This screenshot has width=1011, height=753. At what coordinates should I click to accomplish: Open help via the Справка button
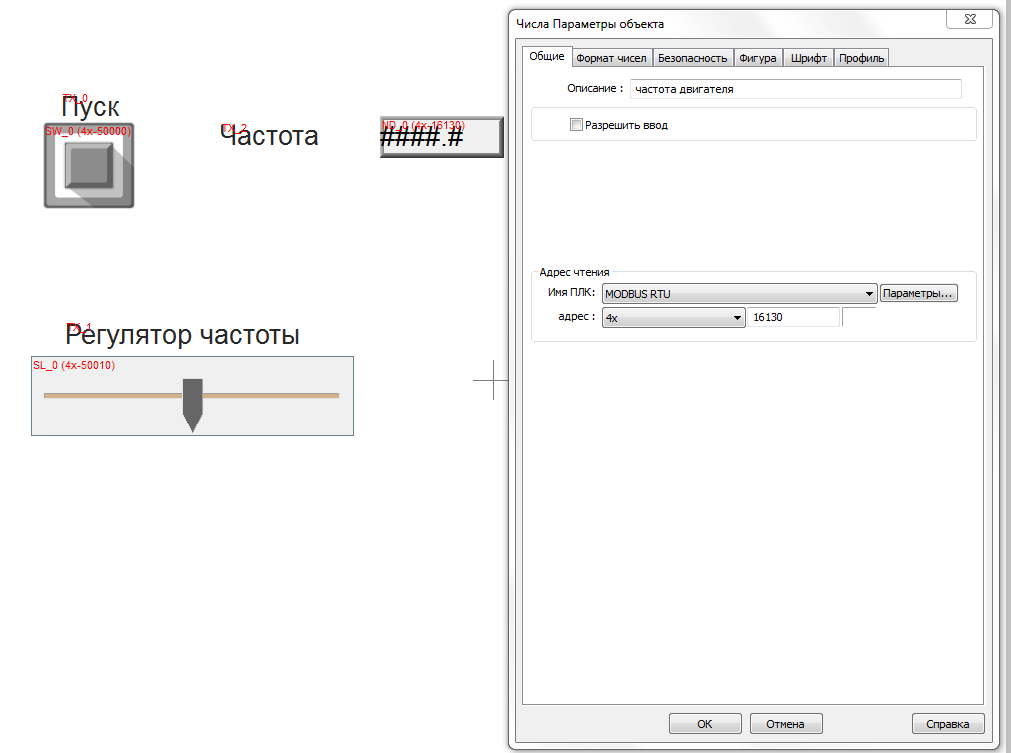click(x=948, y=724)
